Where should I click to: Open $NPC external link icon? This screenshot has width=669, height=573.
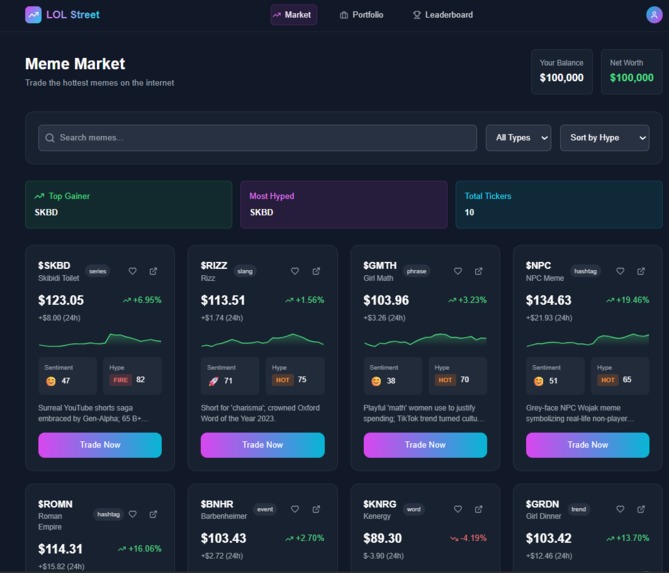(x=641, y=271)
